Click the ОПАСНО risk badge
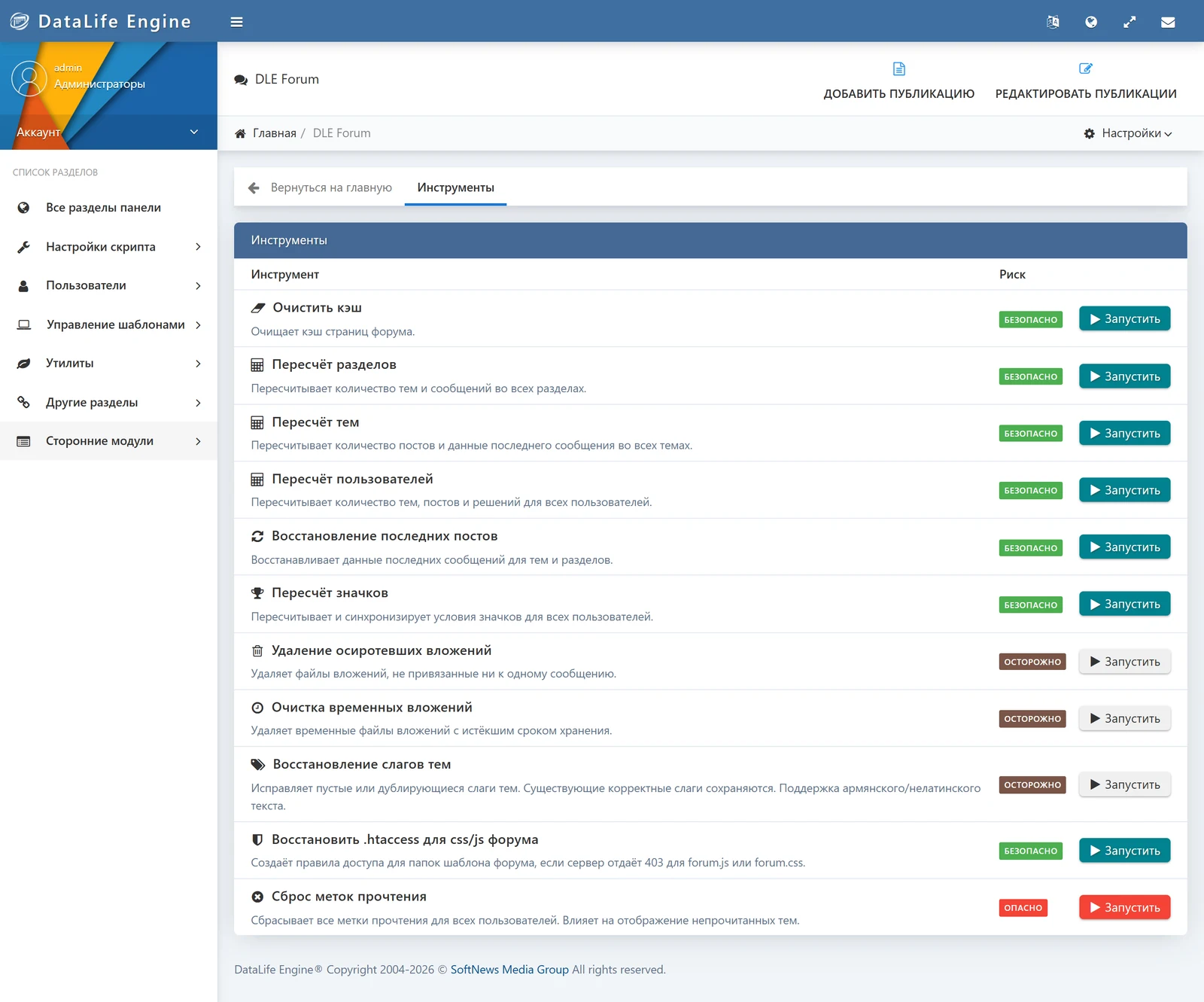The image size is (1204, 1002). click(x=1023, y=908)
